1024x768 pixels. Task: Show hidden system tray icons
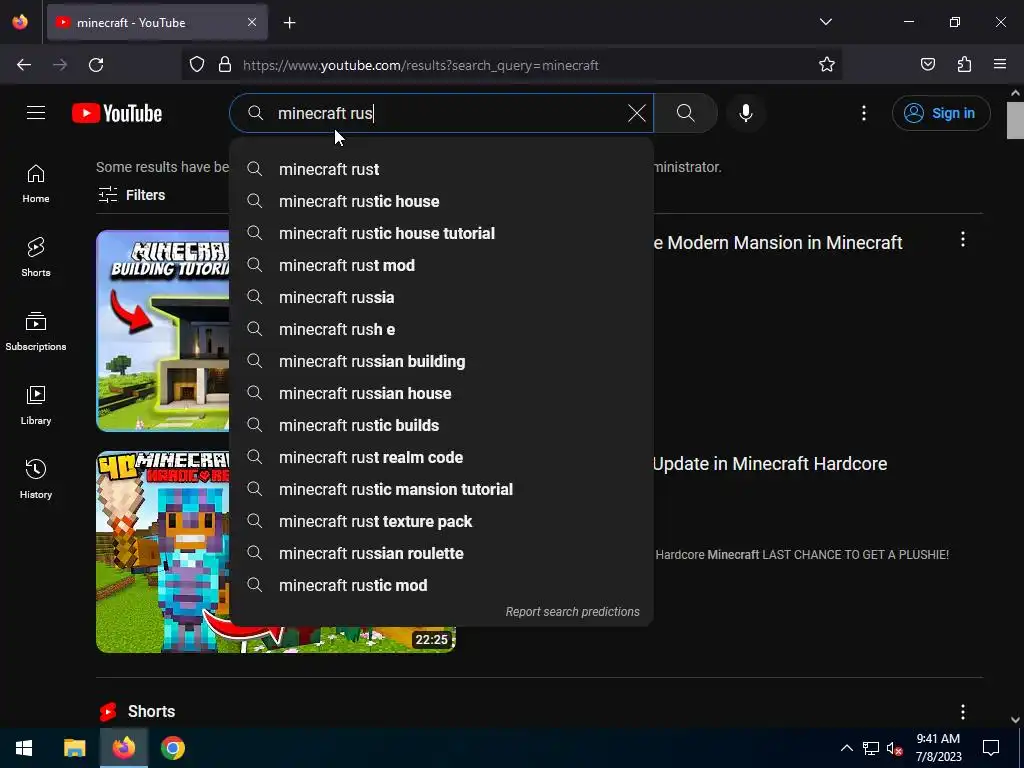click(846, 748)
